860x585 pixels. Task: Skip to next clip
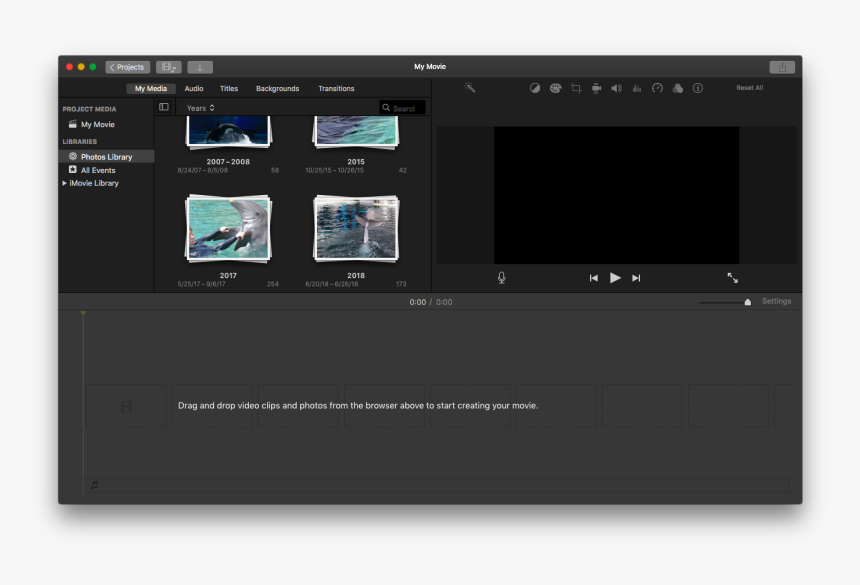tap(636, 278)
